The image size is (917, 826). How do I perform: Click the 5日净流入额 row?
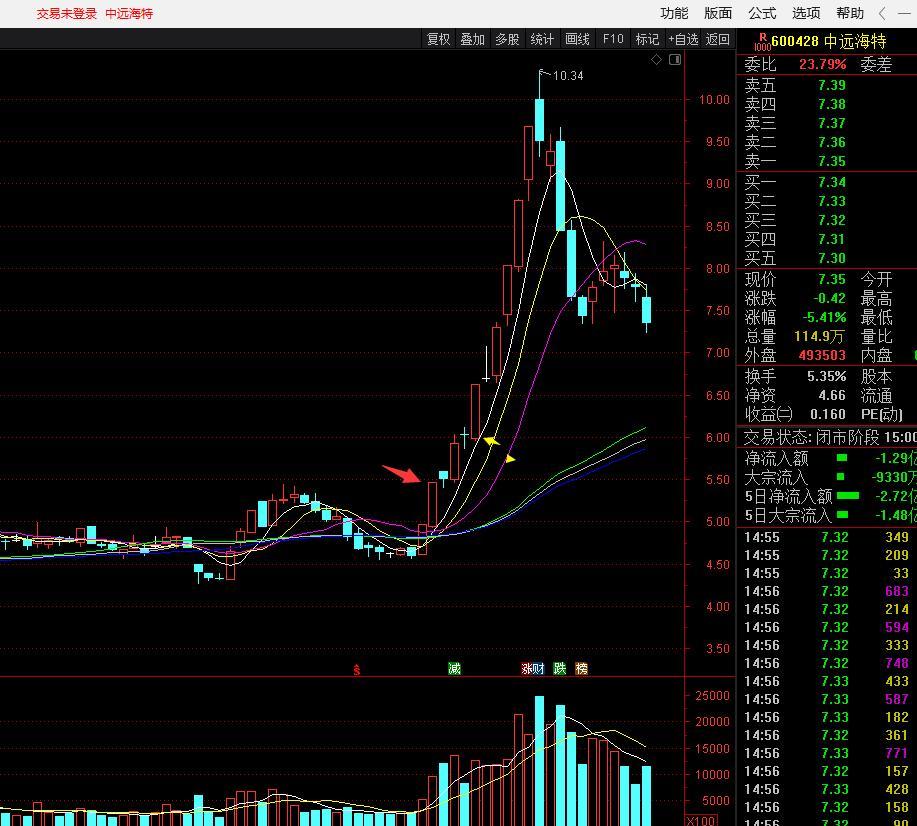point(829,496)
